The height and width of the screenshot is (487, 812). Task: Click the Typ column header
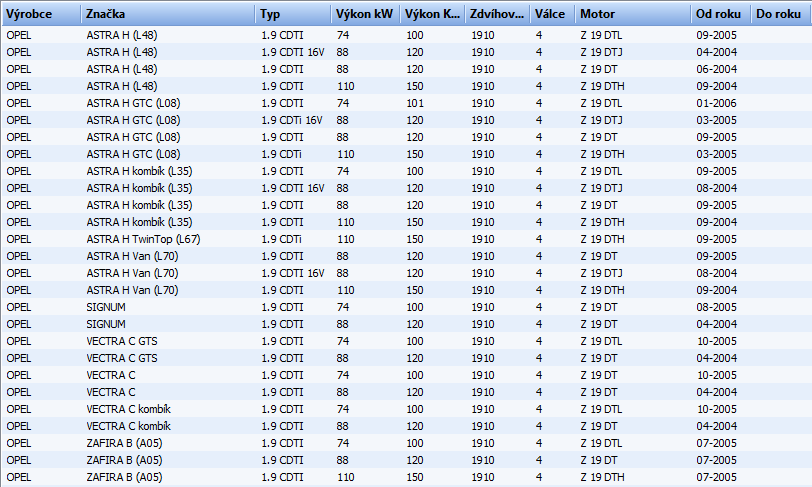pyautogui.click(x=293, y=14)
